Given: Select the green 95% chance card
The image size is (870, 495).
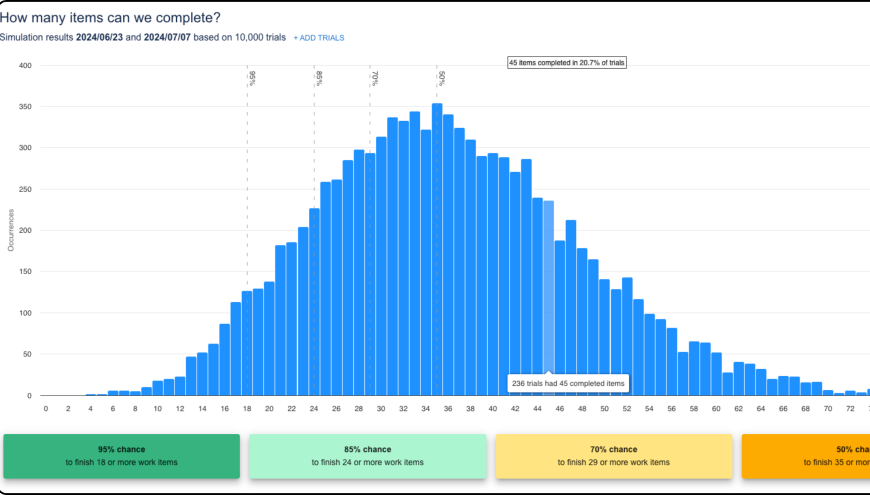Looking at the screenshot, I should click(121, 456).
